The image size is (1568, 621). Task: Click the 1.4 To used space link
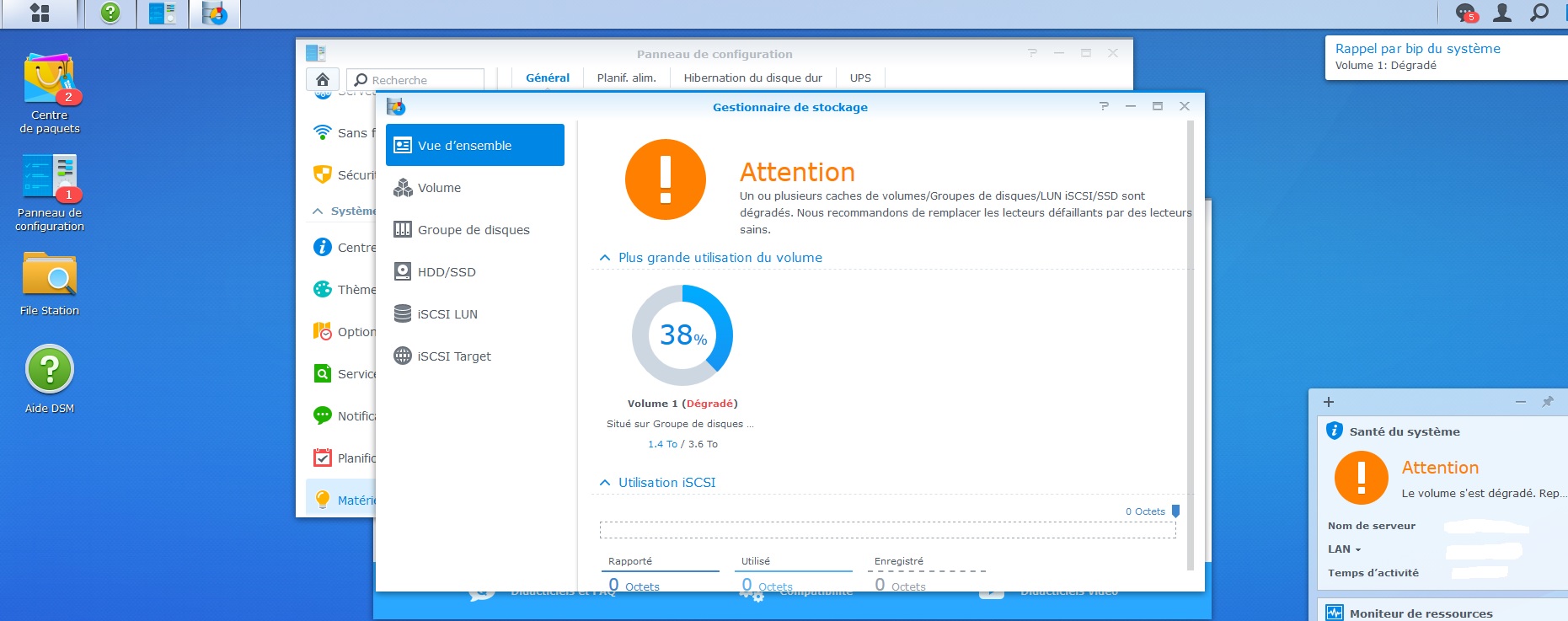pos(662,444)
